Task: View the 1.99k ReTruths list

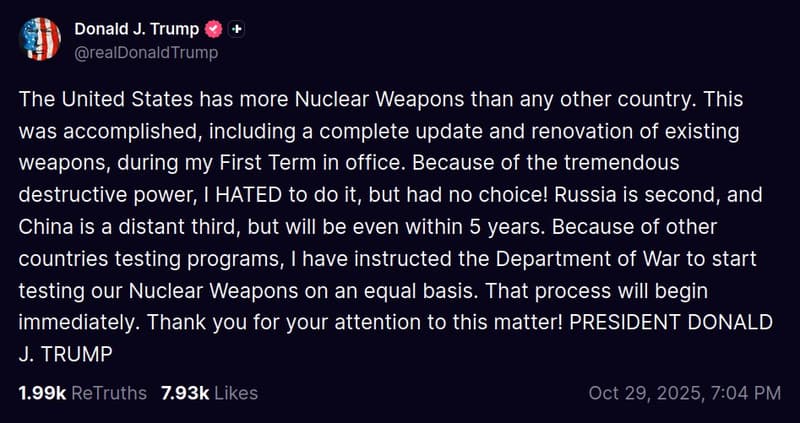Action: click(82, 393)
